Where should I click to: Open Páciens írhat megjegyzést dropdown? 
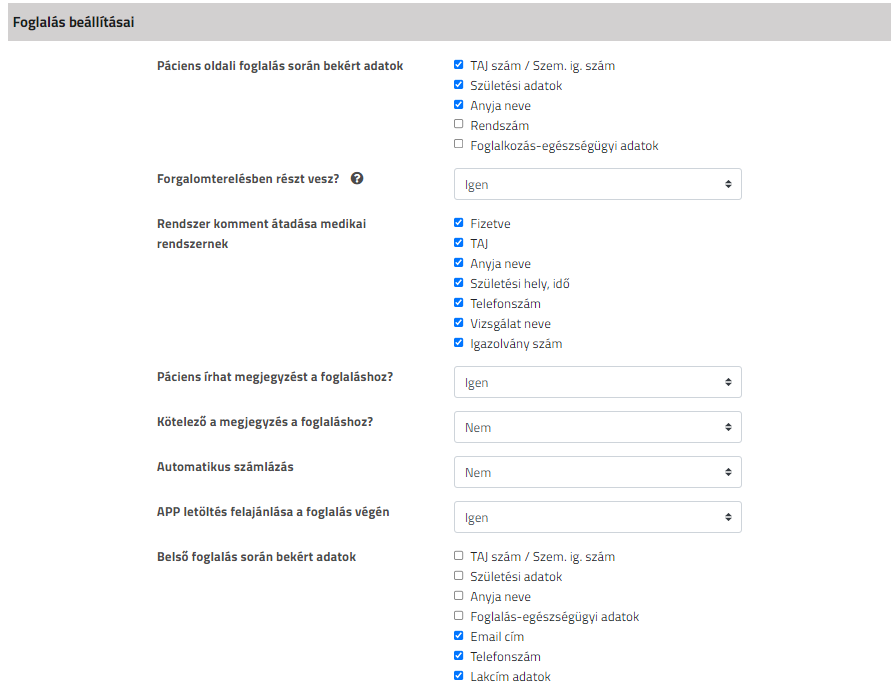598,382
